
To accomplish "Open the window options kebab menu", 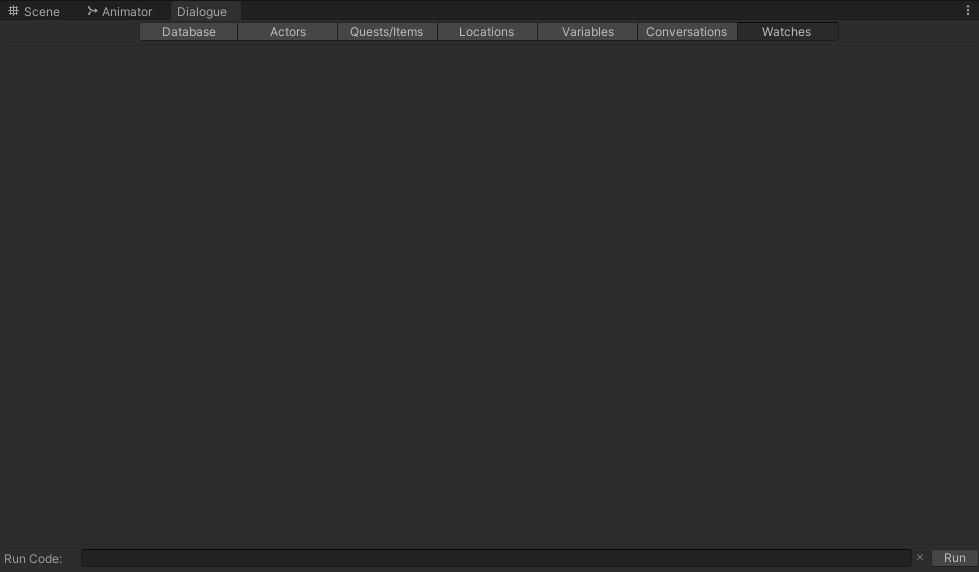I will (x=968, y=10).
